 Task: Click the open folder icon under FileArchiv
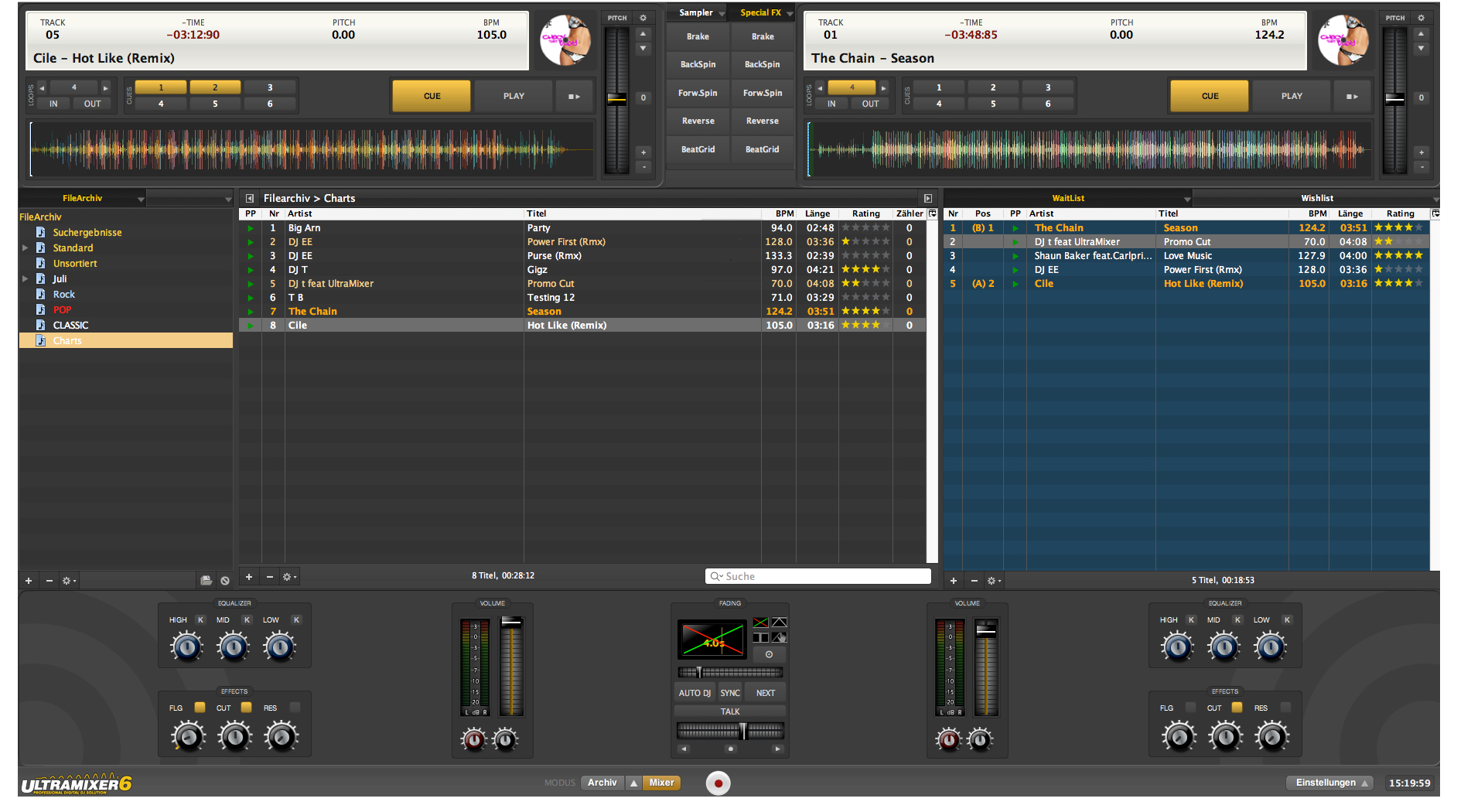click(206, 581)
